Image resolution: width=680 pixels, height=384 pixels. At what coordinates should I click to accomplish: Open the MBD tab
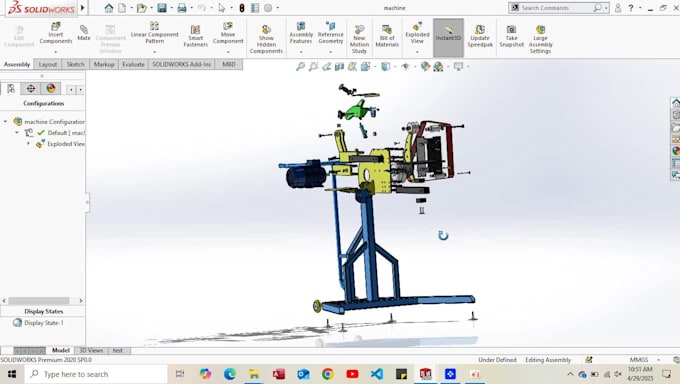pos(229,64)
